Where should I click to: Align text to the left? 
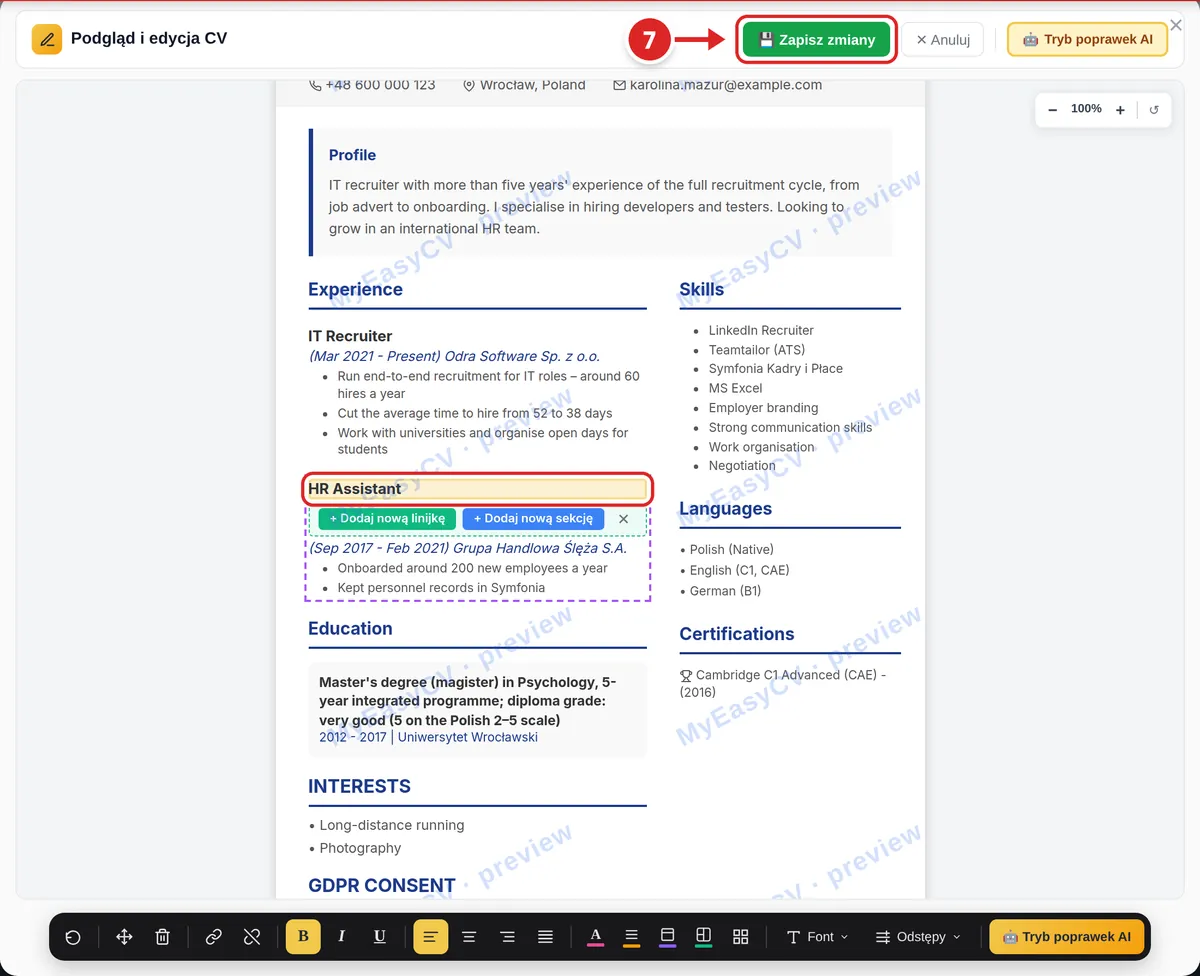(431, 937)
